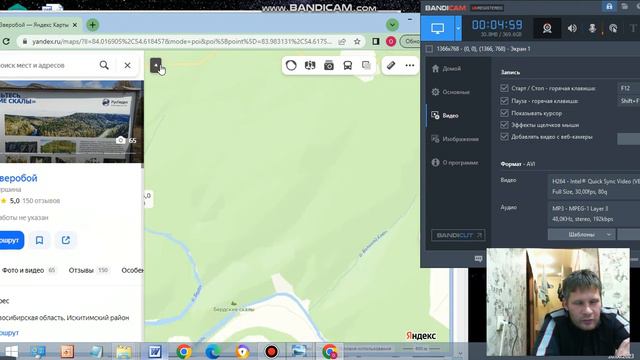
Task: Toggle the Bandicam speaker sound icon
Action: [572, 28]
